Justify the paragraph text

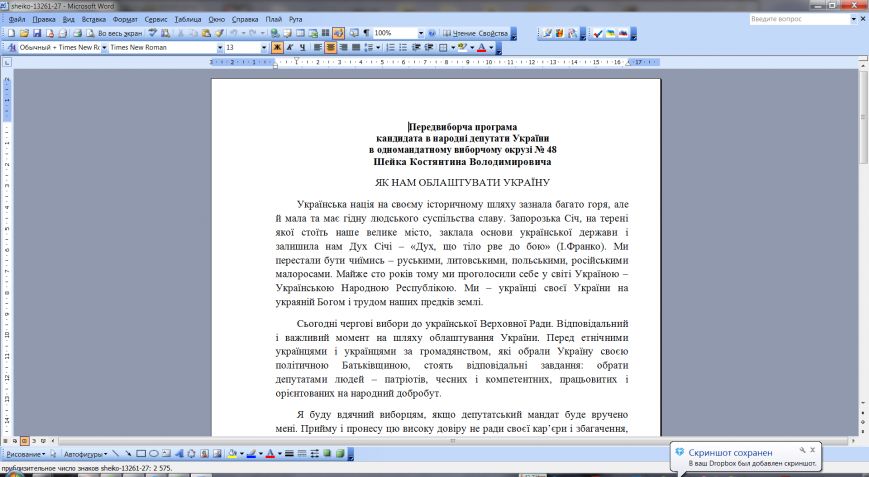(356, 48)
